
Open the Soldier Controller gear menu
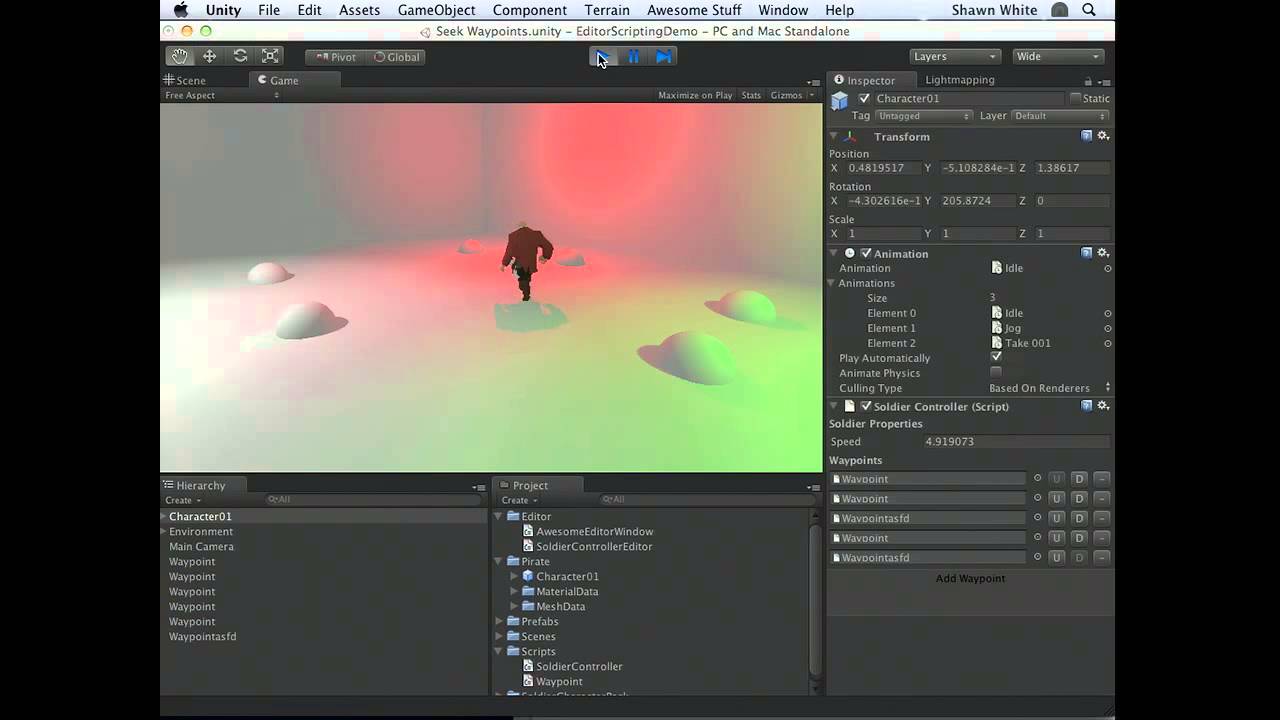pos(1103,406)
